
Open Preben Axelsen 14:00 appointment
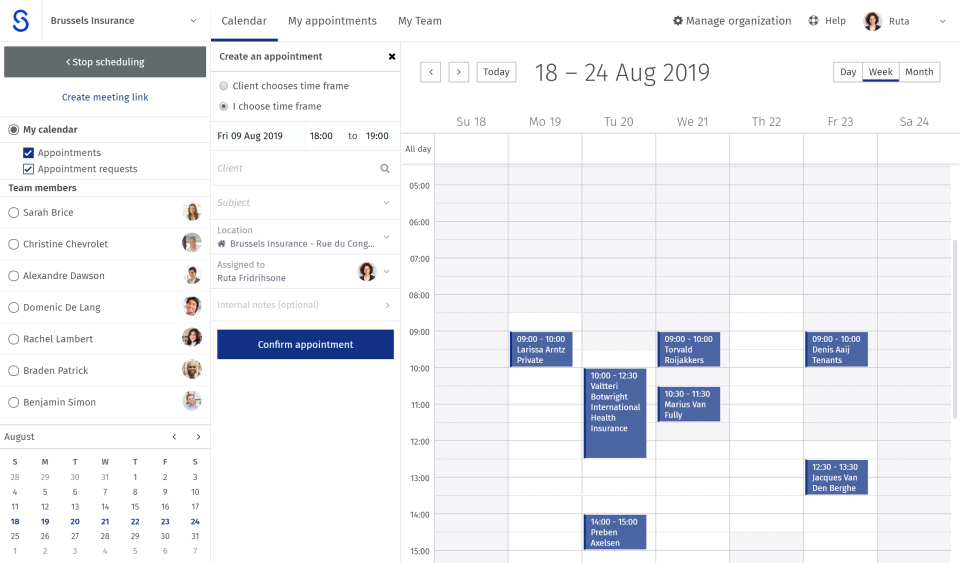coord(615,532)
